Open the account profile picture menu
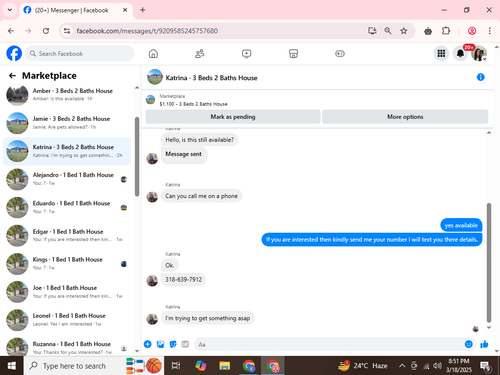The width and height of the screenshot is (500, 375). point(479,53)
